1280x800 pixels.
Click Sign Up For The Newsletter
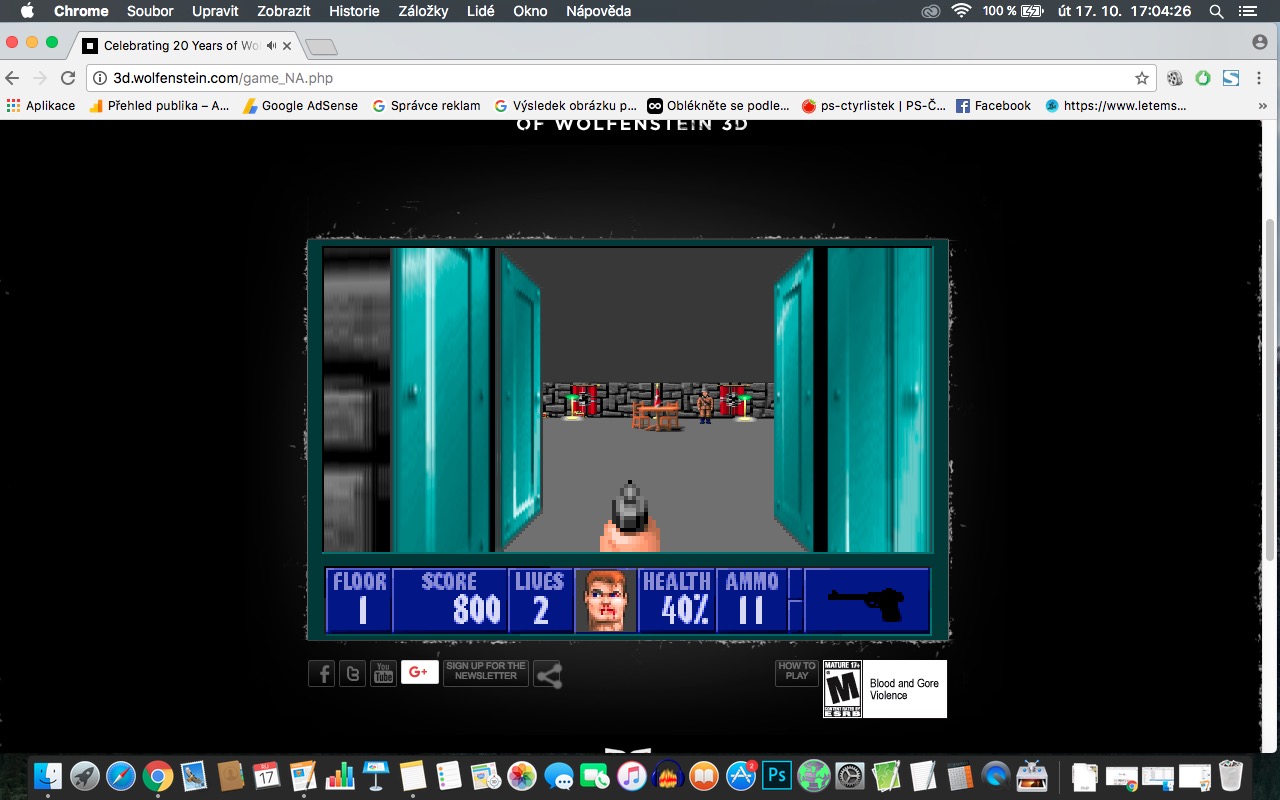486,672
